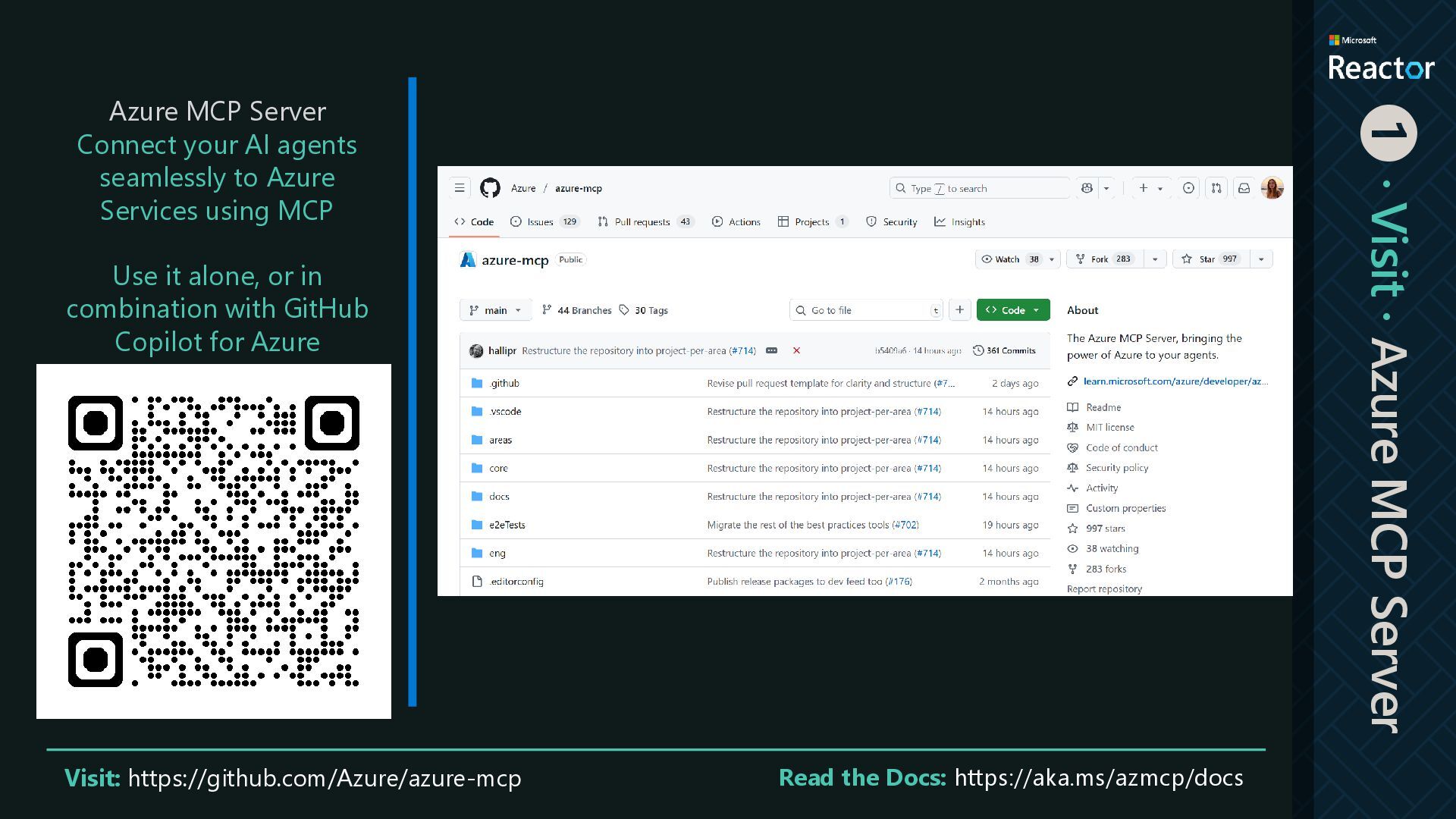The image size is (1456, 819).
Task: Open the 361 Commits history link
Action: click(1004, 350)
